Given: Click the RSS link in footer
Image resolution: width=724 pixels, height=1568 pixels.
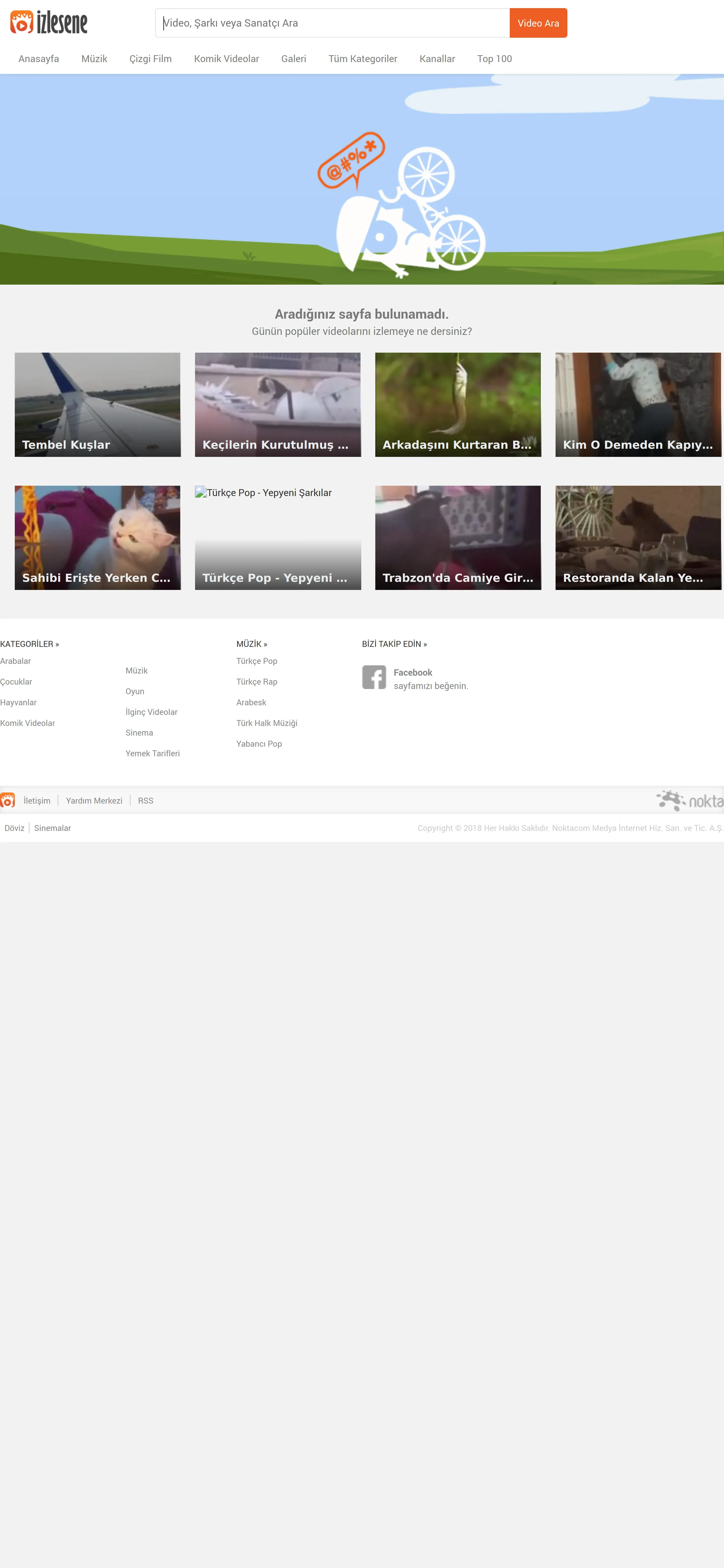Looking at the screenshot, I should point(145,800).
